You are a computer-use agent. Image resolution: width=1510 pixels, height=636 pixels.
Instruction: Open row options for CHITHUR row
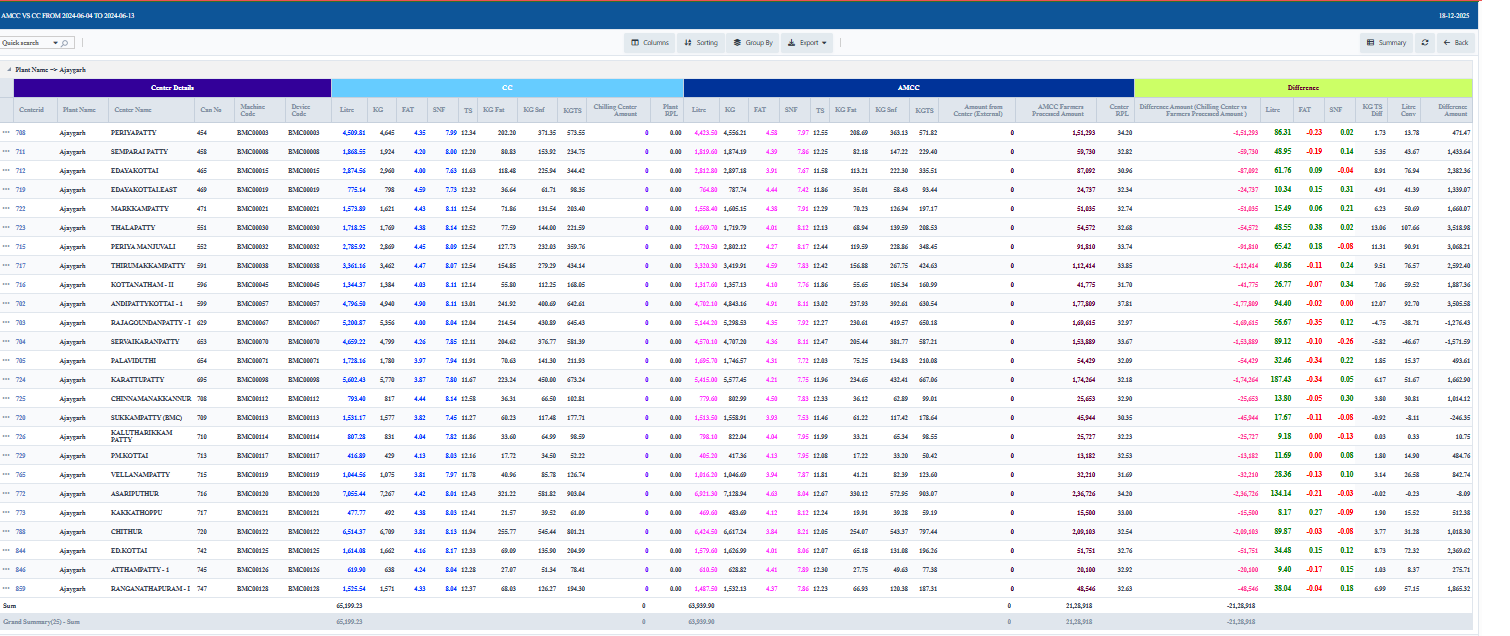pyautogui.click(x=6, y=531)
